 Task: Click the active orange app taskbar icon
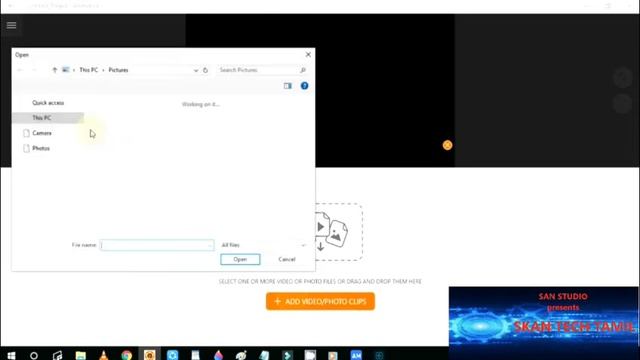149,354
